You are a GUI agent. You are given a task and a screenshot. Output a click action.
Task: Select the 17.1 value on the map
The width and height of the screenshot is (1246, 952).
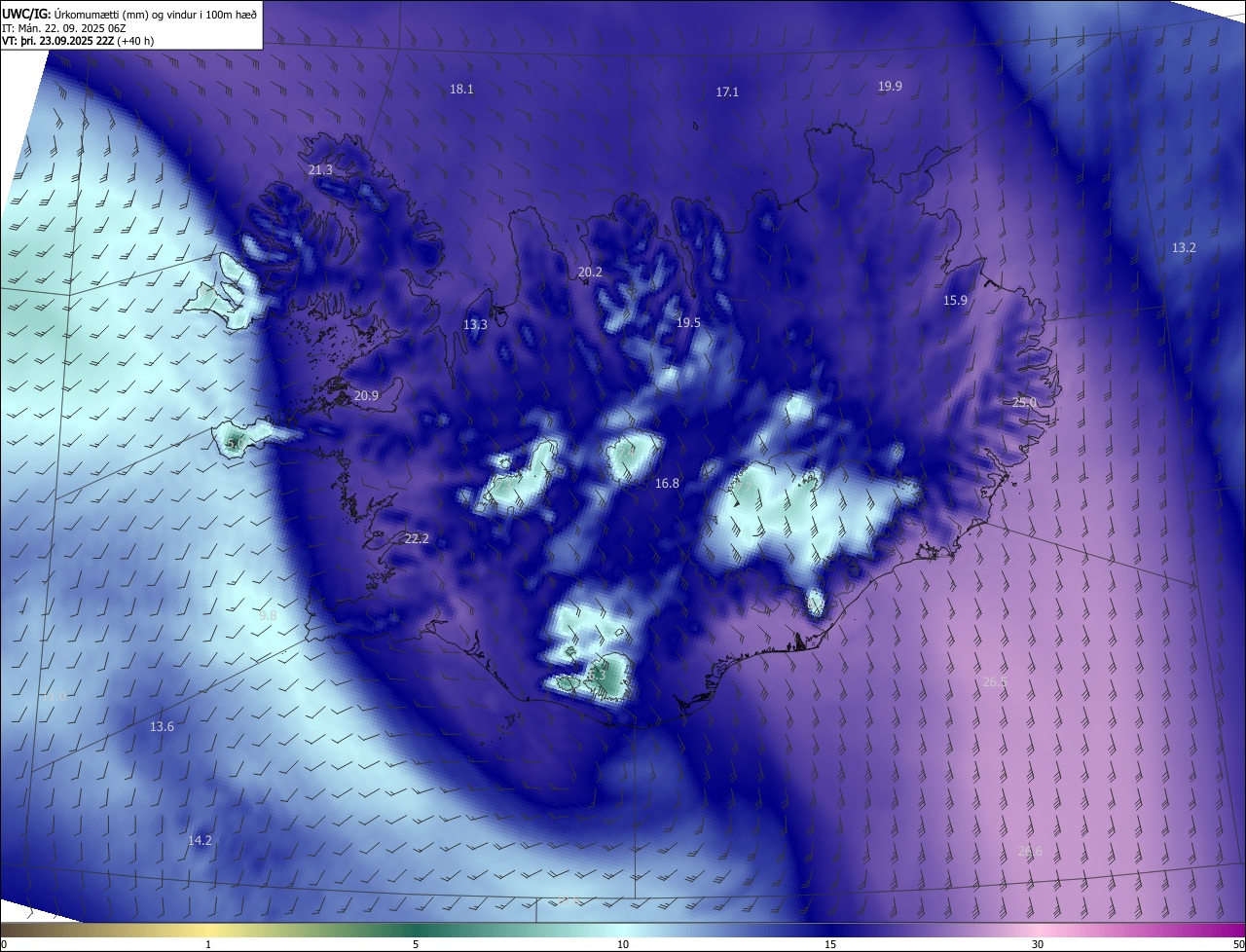(727, 92)
